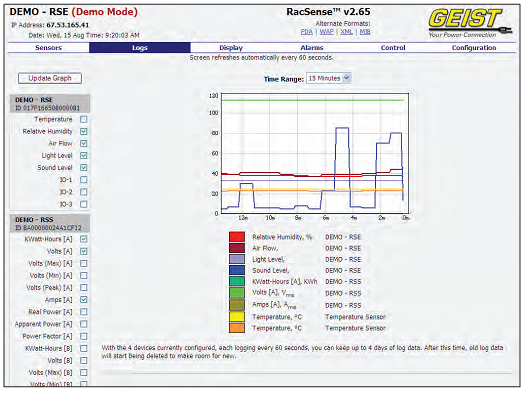
Task: Click the Sound Level legend label
Action: pyautogui.click(x=271, y=271)
